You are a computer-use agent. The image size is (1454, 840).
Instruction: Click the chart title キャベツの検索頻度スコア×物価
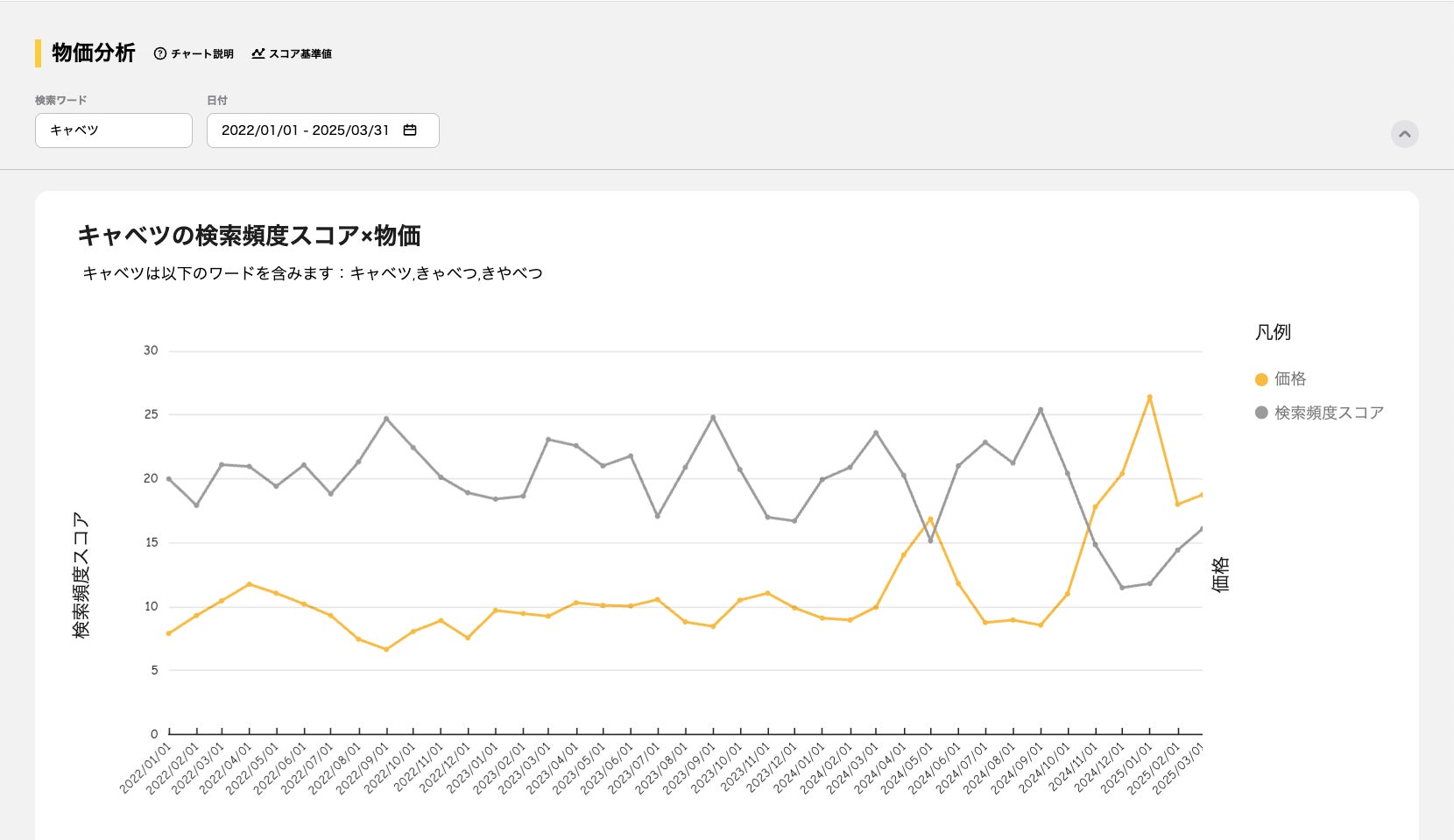[249, 236]
